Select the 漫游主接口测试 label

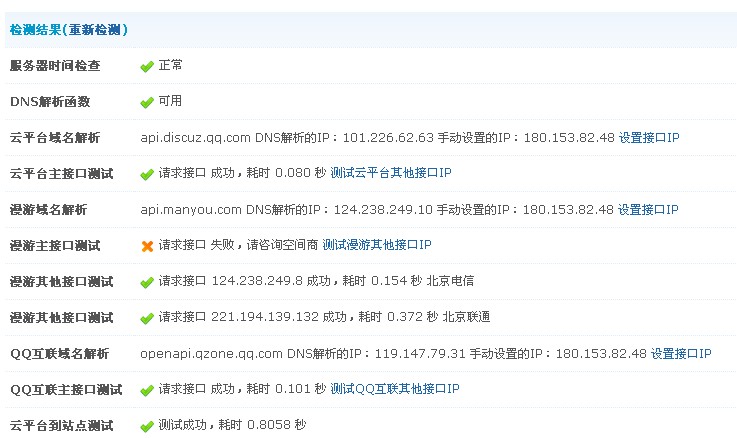coord(55,246)
